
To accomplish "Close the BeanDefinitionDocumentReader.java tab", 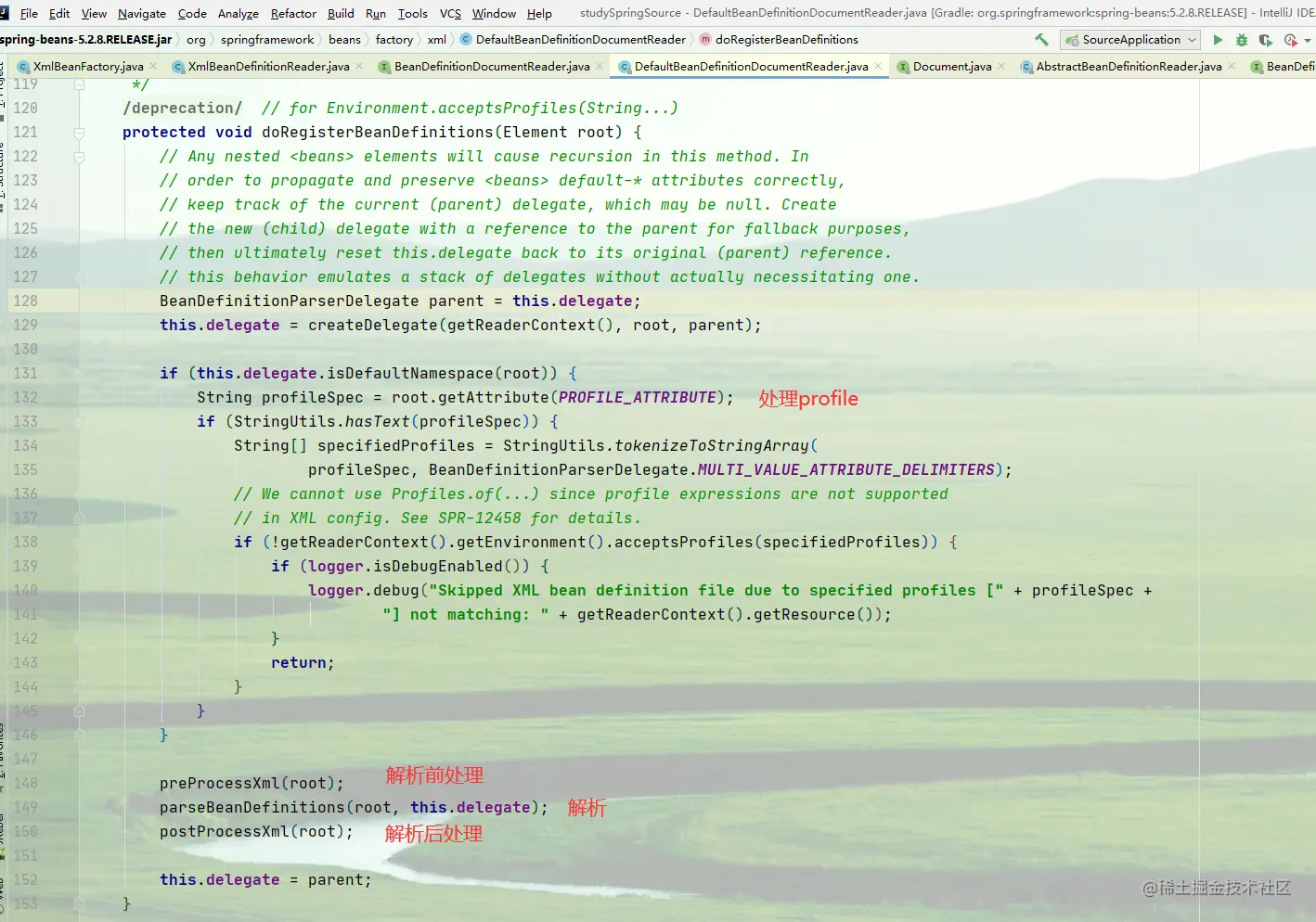I will [x=600, y=67].
